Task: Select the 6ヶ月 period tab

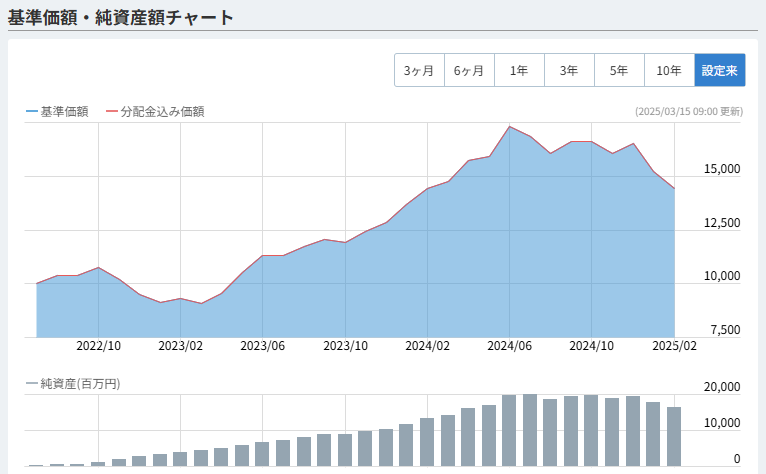Action: [469, 70]
